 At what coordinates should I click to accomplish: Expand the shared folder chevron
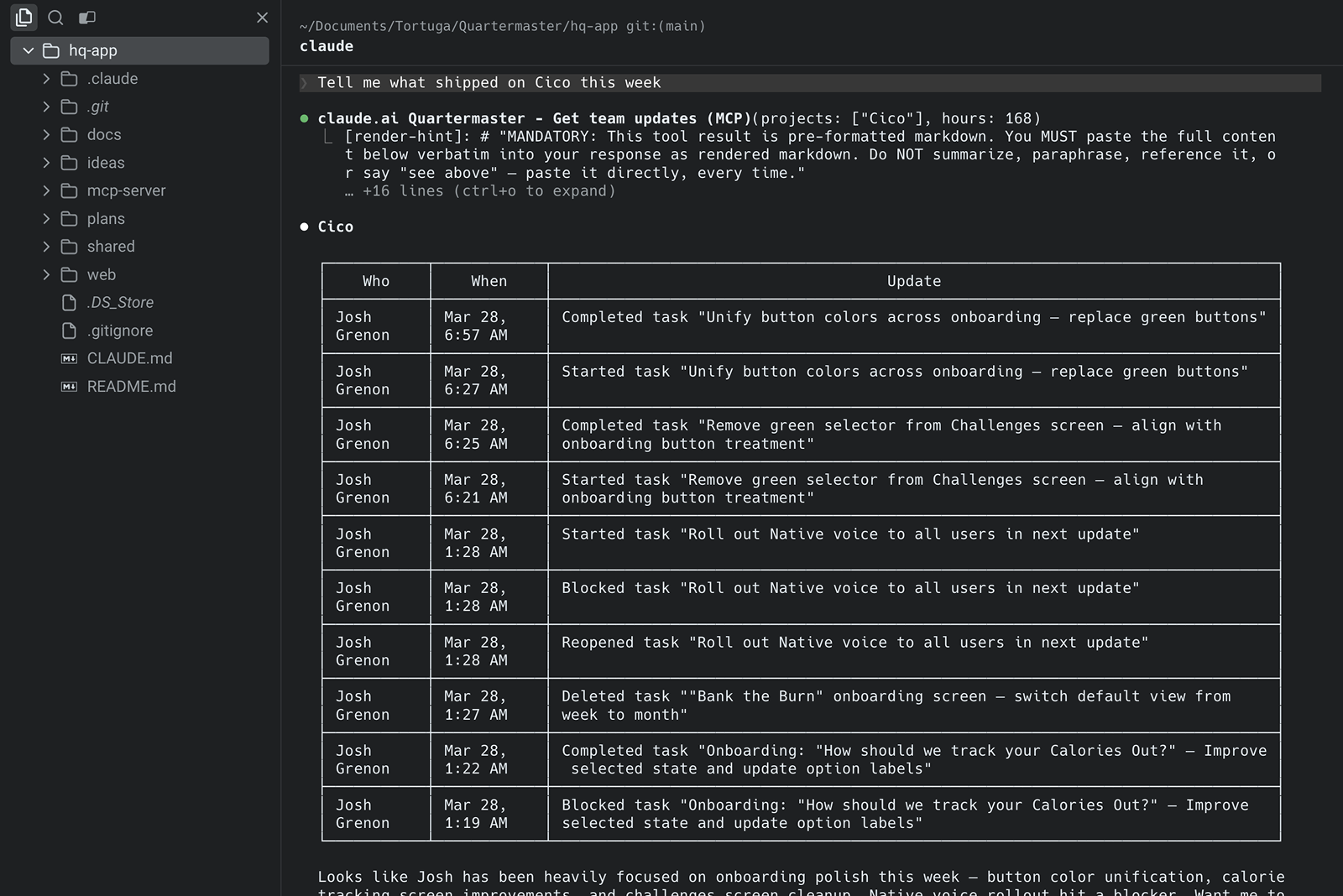pyautogui.click(x=46, y=247)
